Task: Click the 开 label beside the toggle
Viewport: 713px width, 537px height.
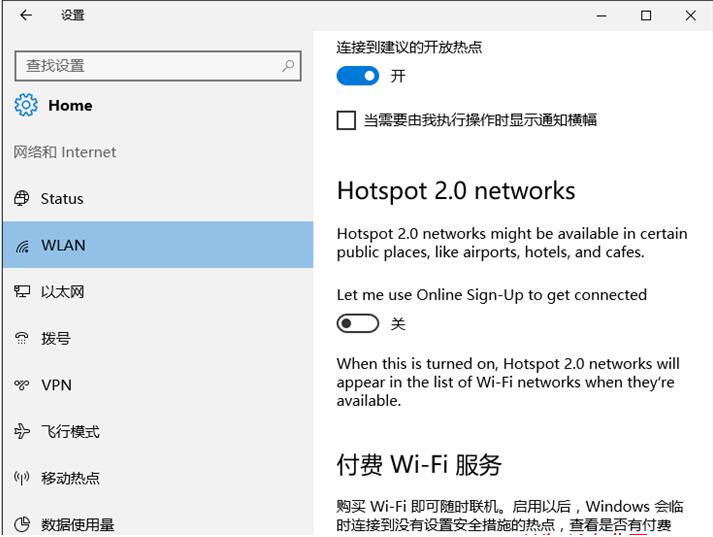Action: click(398, 76)
